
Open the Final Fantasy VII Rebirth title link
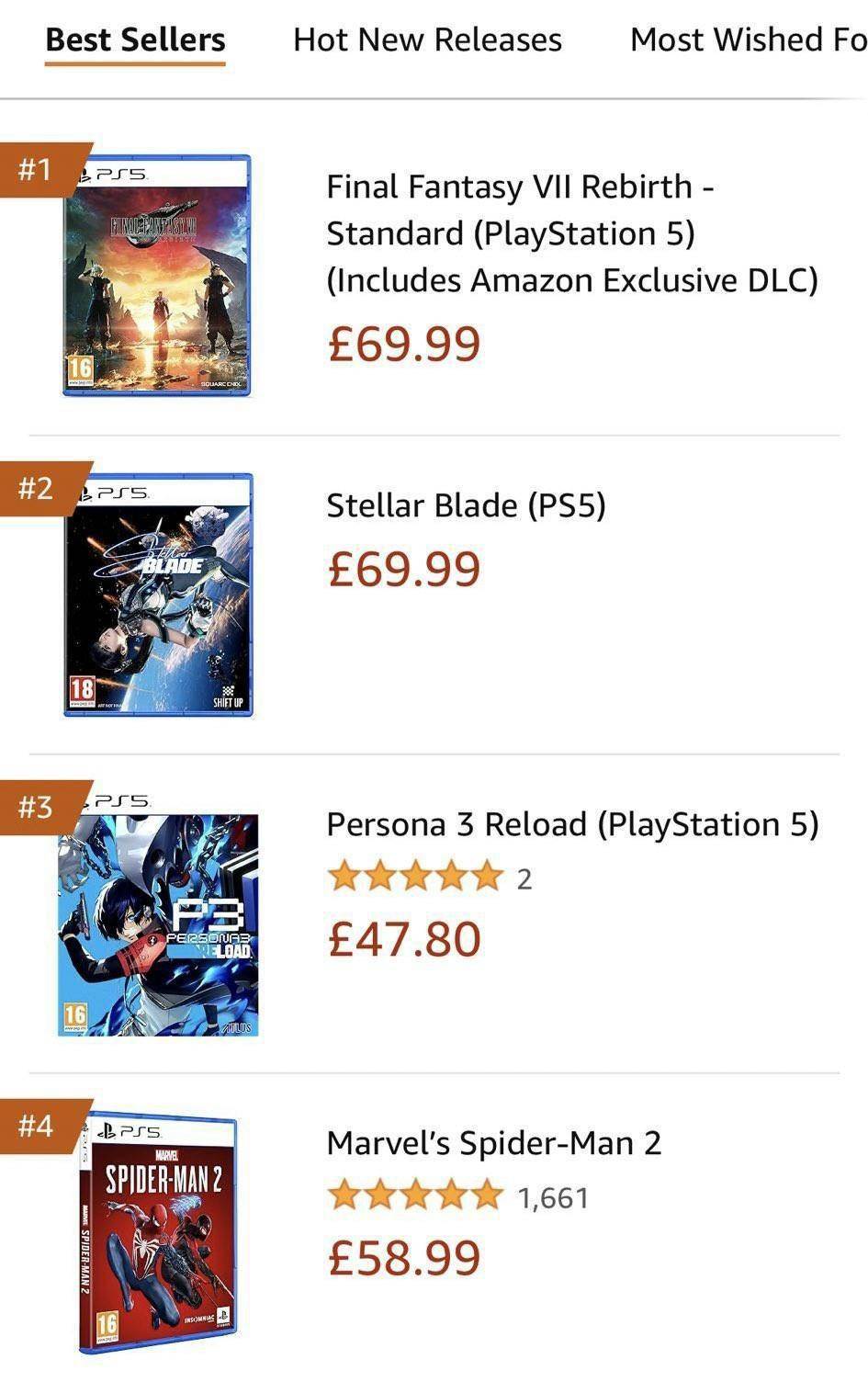point(571,232)
